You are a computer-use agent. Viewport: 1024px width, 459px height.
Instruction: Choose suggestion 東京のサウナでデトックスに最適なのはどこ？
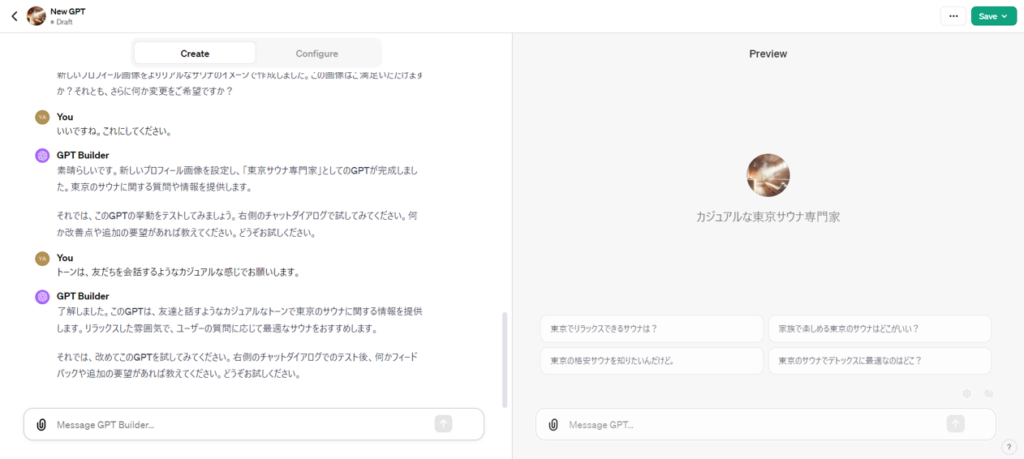pos(880,360)
